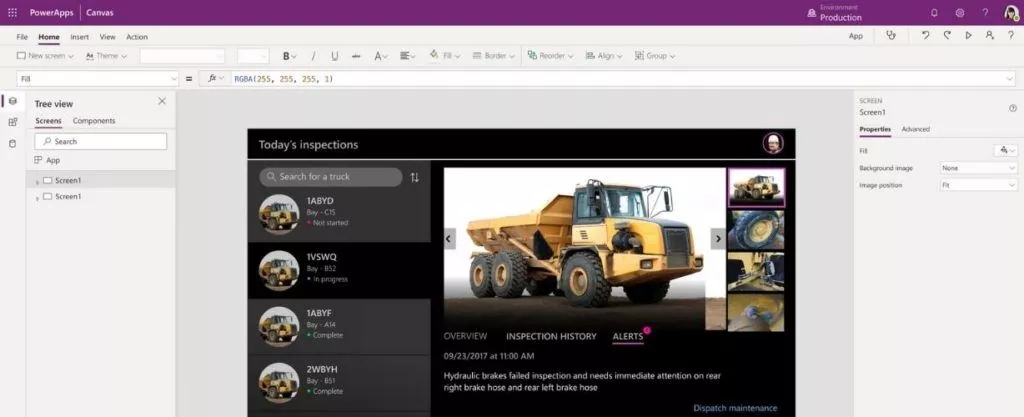This screenshot has height=417, width=1024.
Task: Click the App checker stethoscope icon
Action: pyautogui.click(x=891, y=36)
